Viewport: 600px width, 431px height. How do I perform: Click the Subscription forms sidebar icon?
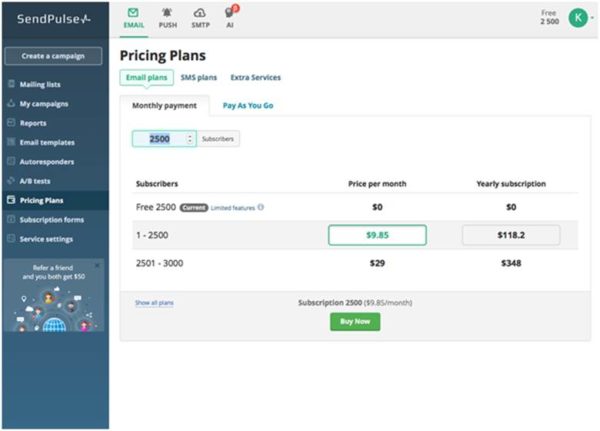point(11,219)
